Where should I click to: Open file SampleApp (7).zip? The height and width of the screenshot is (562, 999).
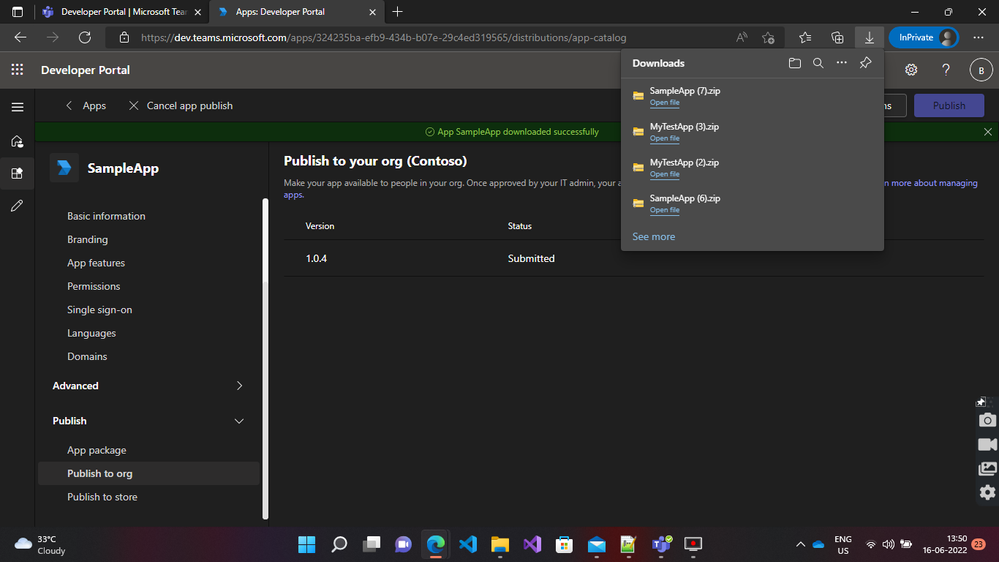(x=665, y=103)
